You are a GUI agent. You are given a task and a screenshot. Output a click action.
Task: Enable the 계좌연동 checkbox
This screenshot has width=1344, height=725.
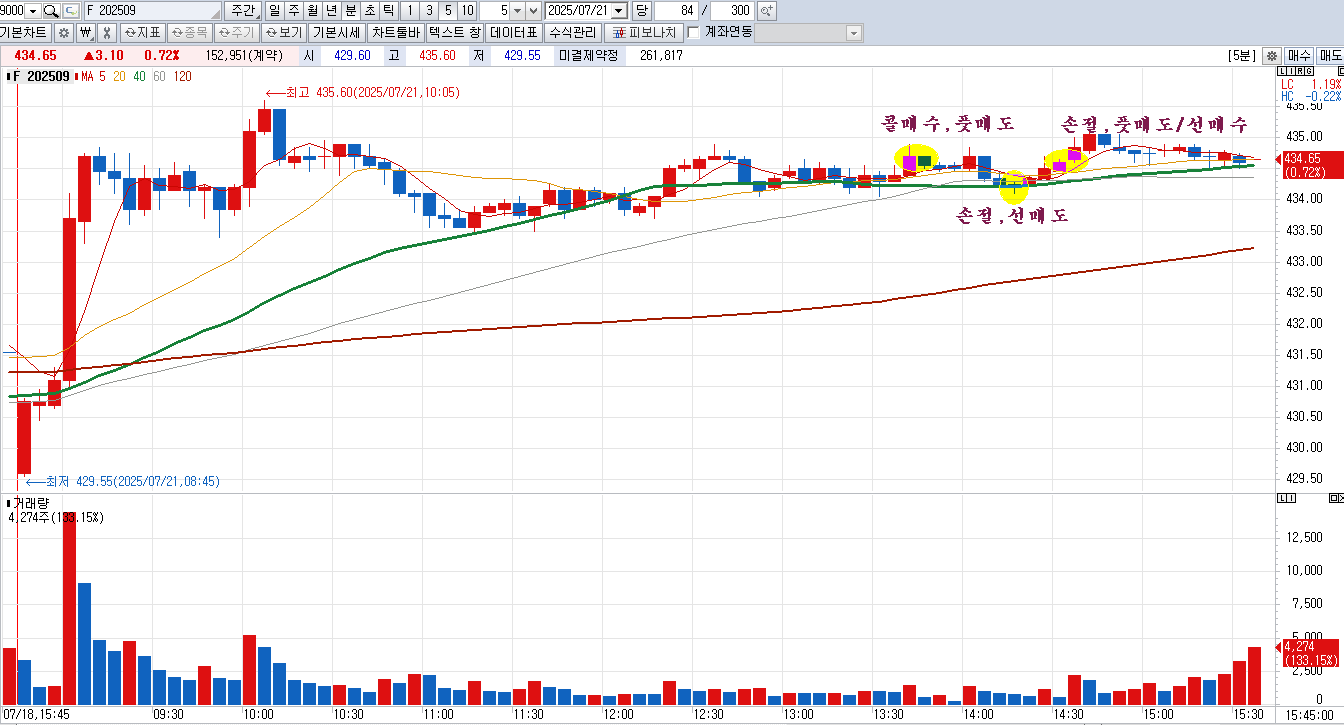pyautogui.click(x=694, y=32)
